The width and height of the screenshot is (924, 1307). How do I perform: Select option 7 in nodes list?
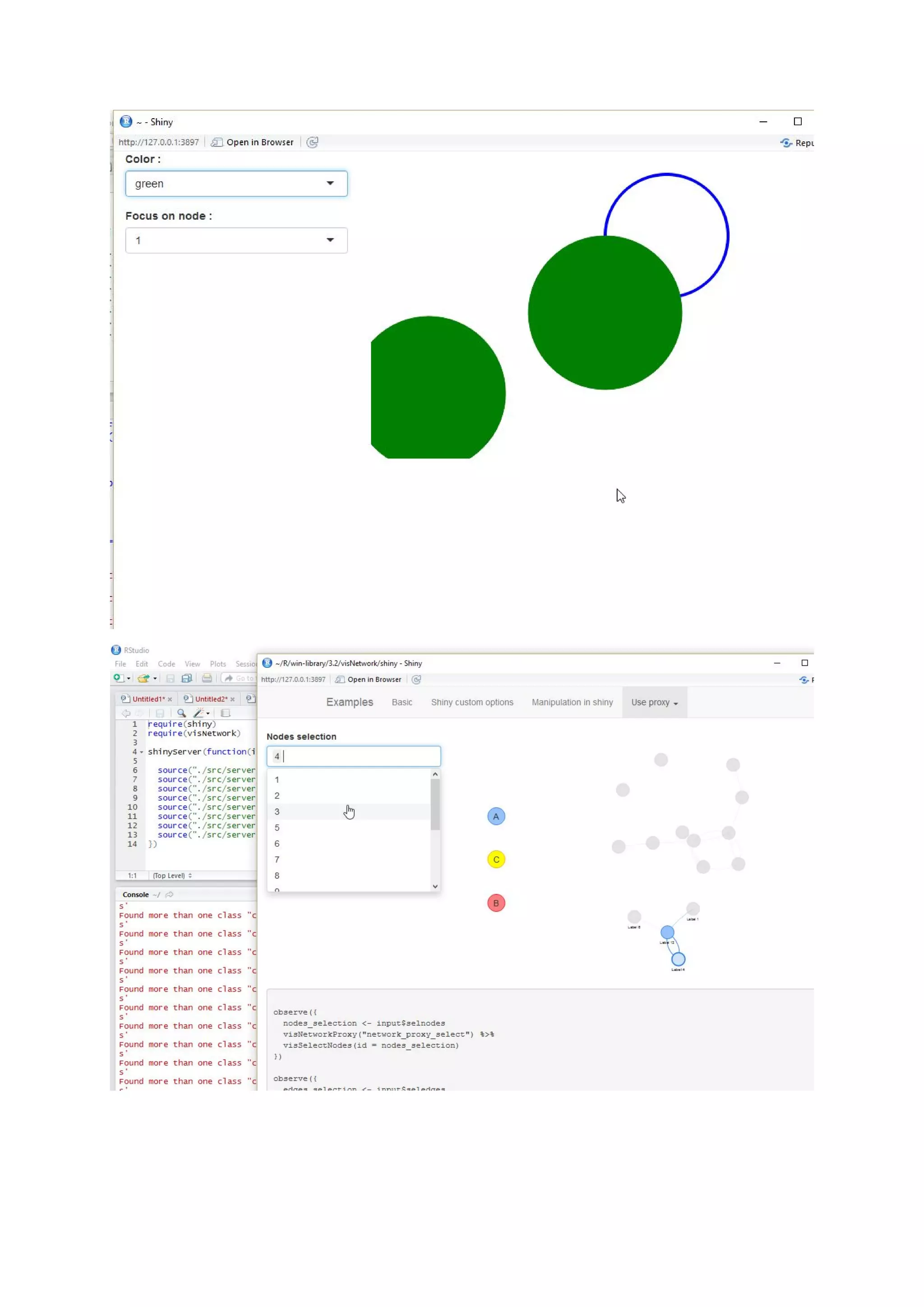(349, 860)
